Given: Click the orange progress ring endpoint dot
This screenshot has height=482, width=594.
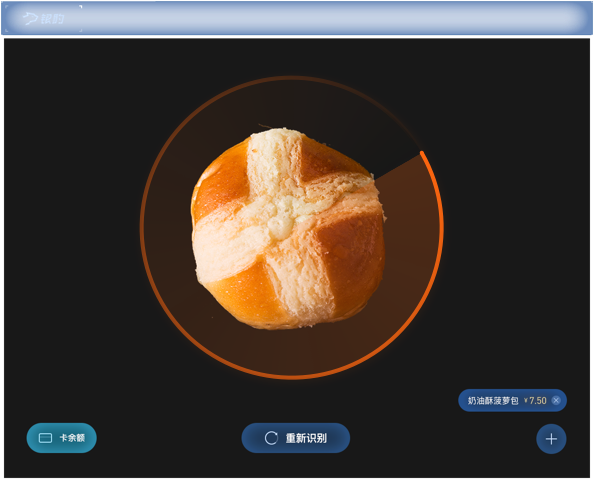Looking at the screenshot, I should click(422, 153).
